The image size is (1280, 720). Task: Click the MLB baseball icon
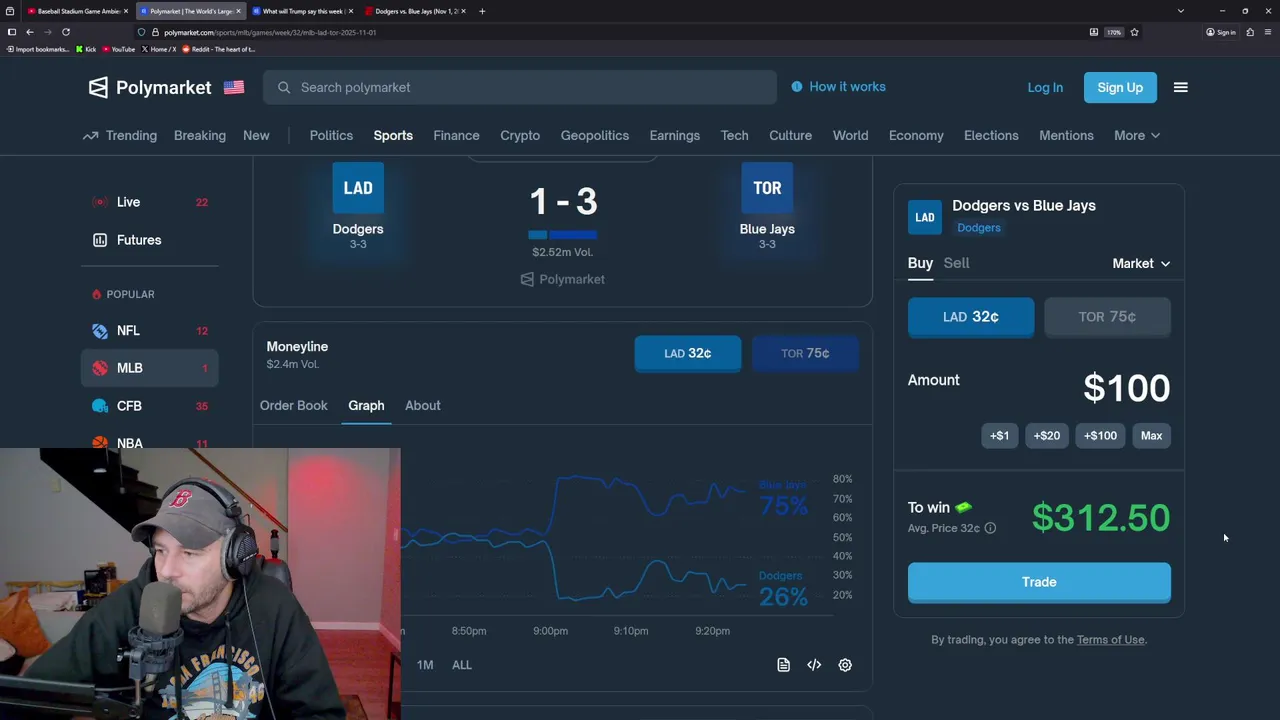click(x=99, y=368)
